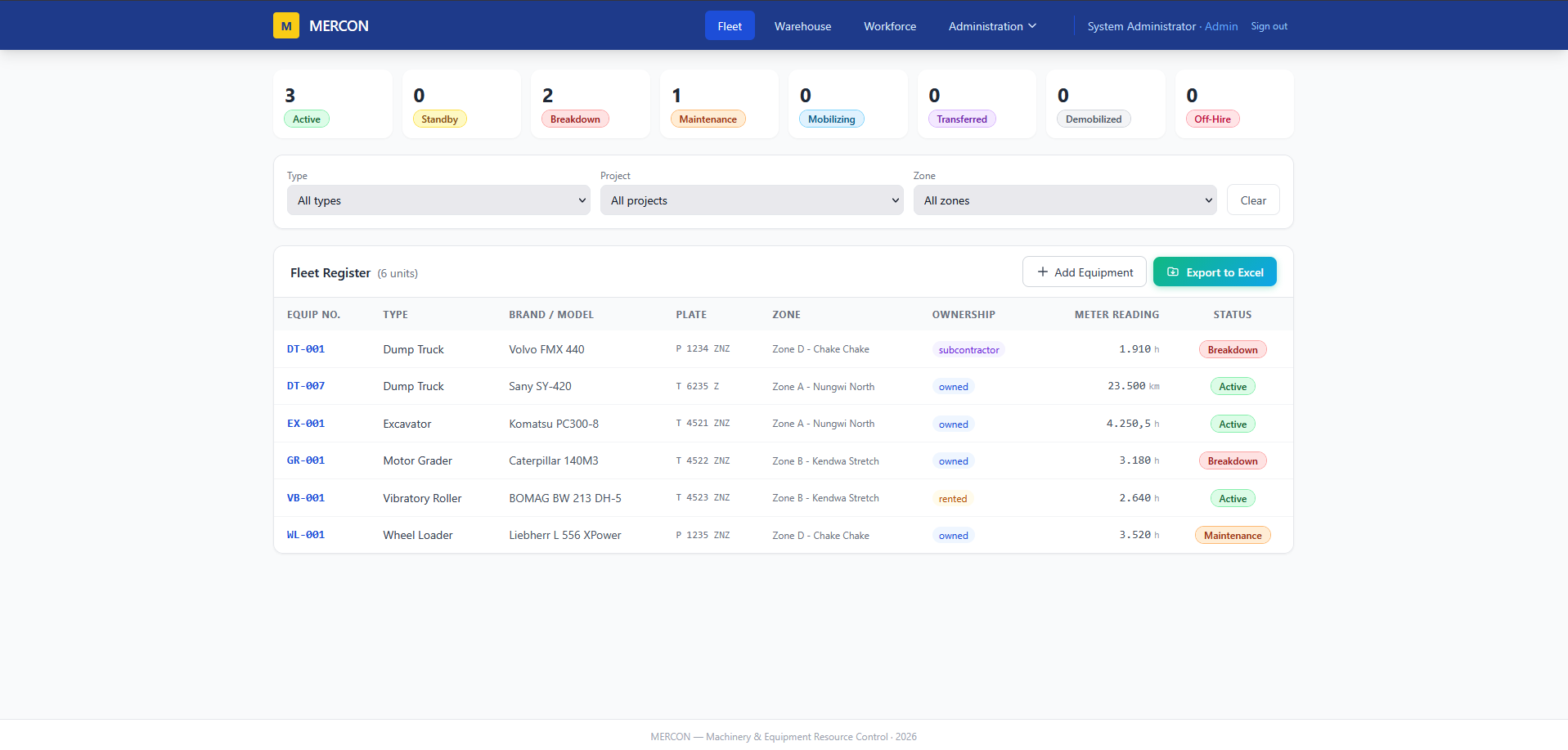
Task: Click the Export to Excel button
Action: [x=1215, y=272]
